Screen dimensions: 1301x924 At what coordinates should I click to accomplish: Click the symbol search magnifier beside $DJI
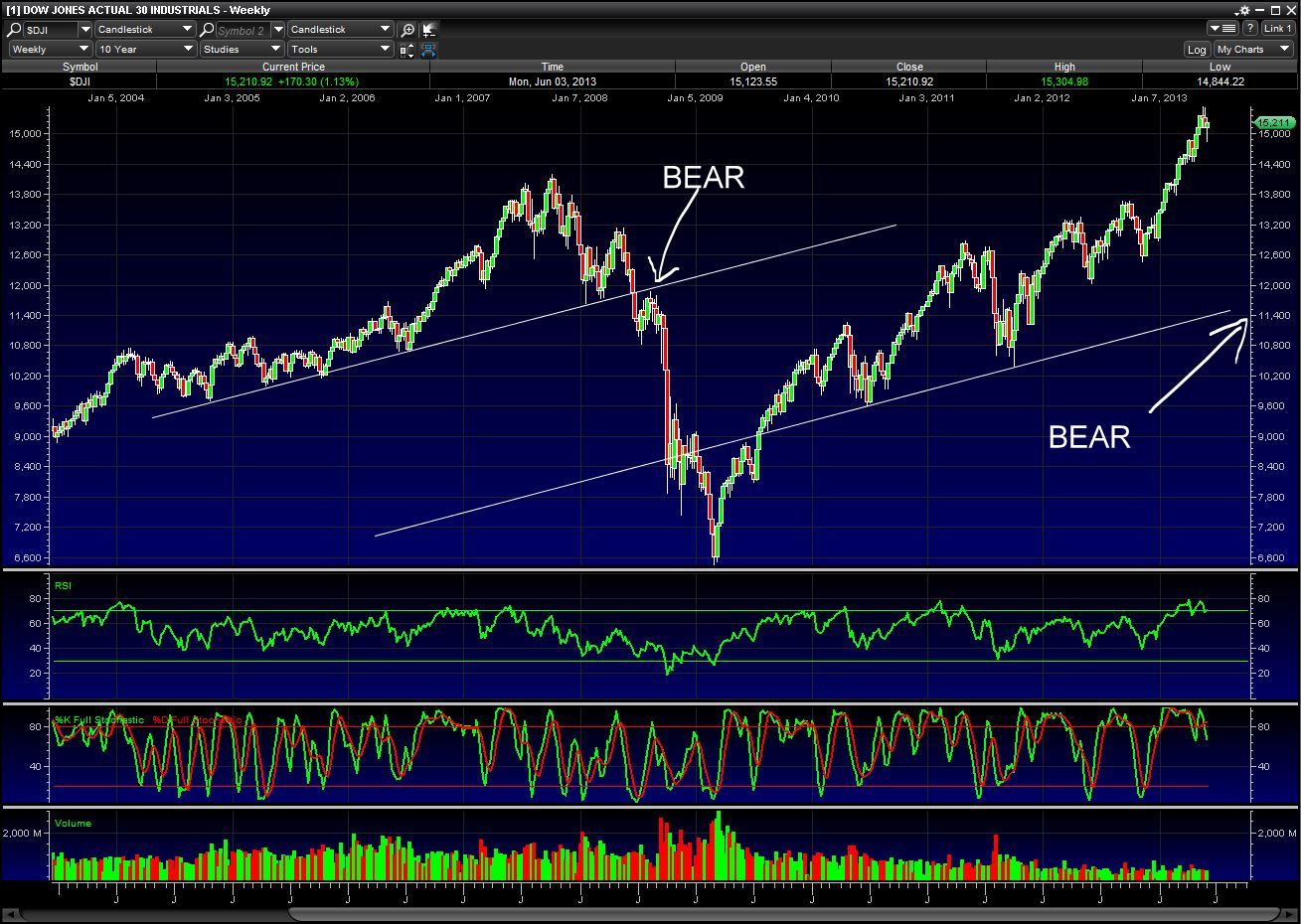click(x=15, y=30)
